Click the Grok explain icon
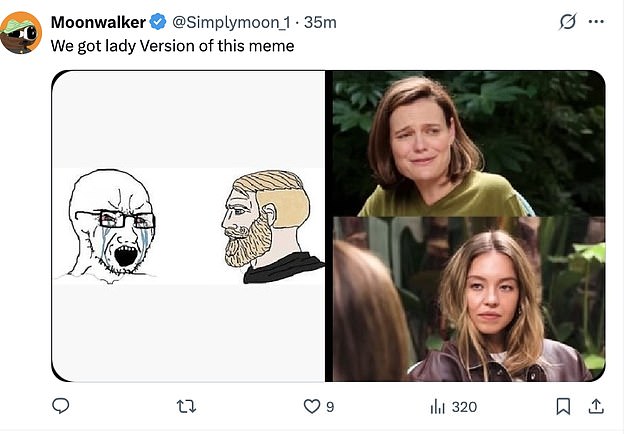 tap(567, 22)
